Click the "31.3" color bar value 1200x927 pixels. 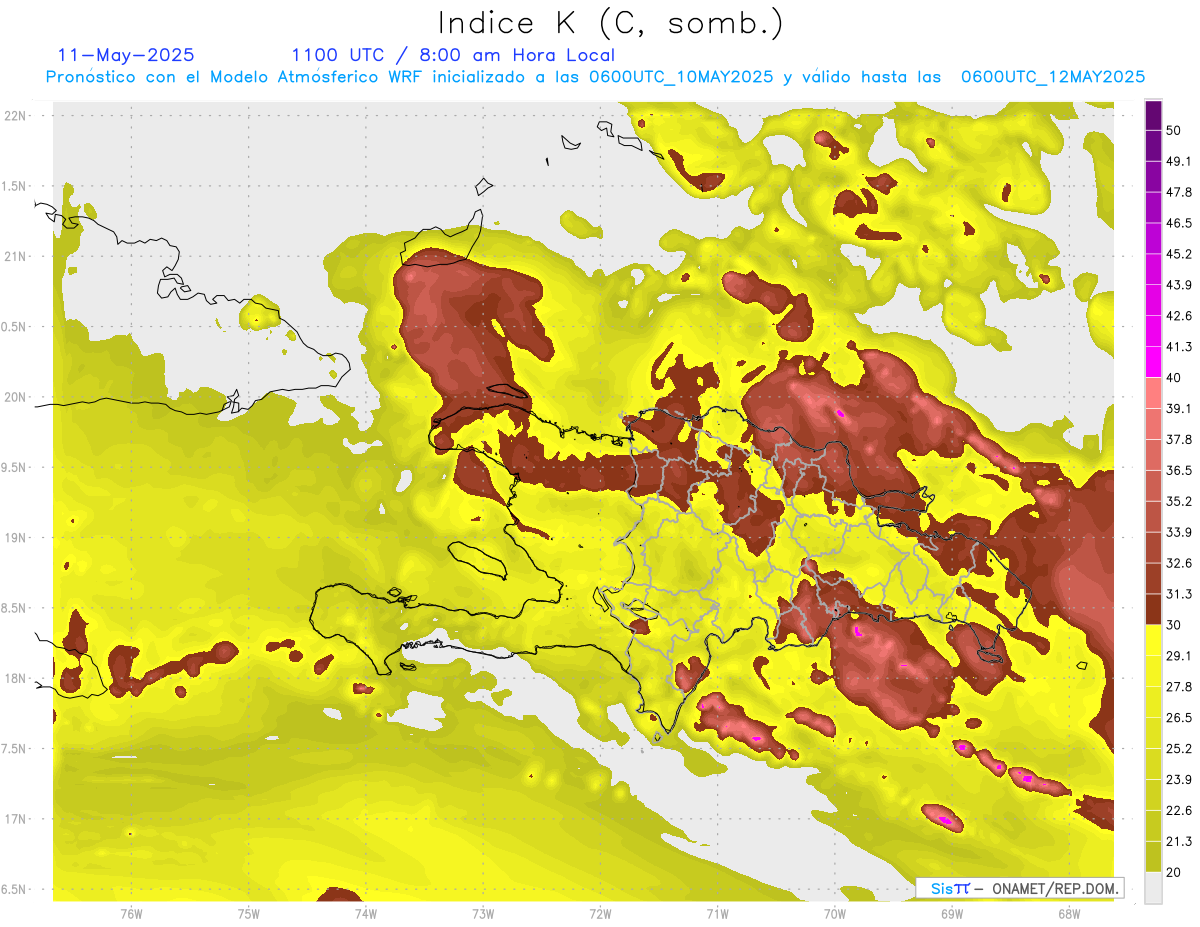click(x=1179, y=594)
